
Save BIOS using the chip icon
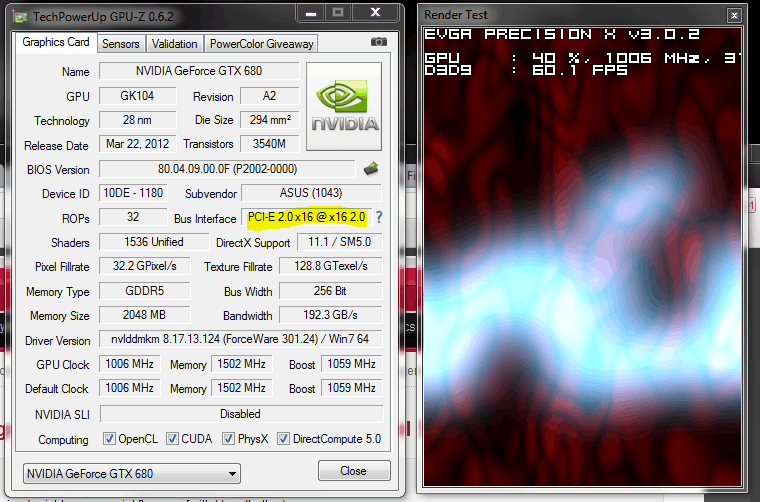(x=371, y=169)
